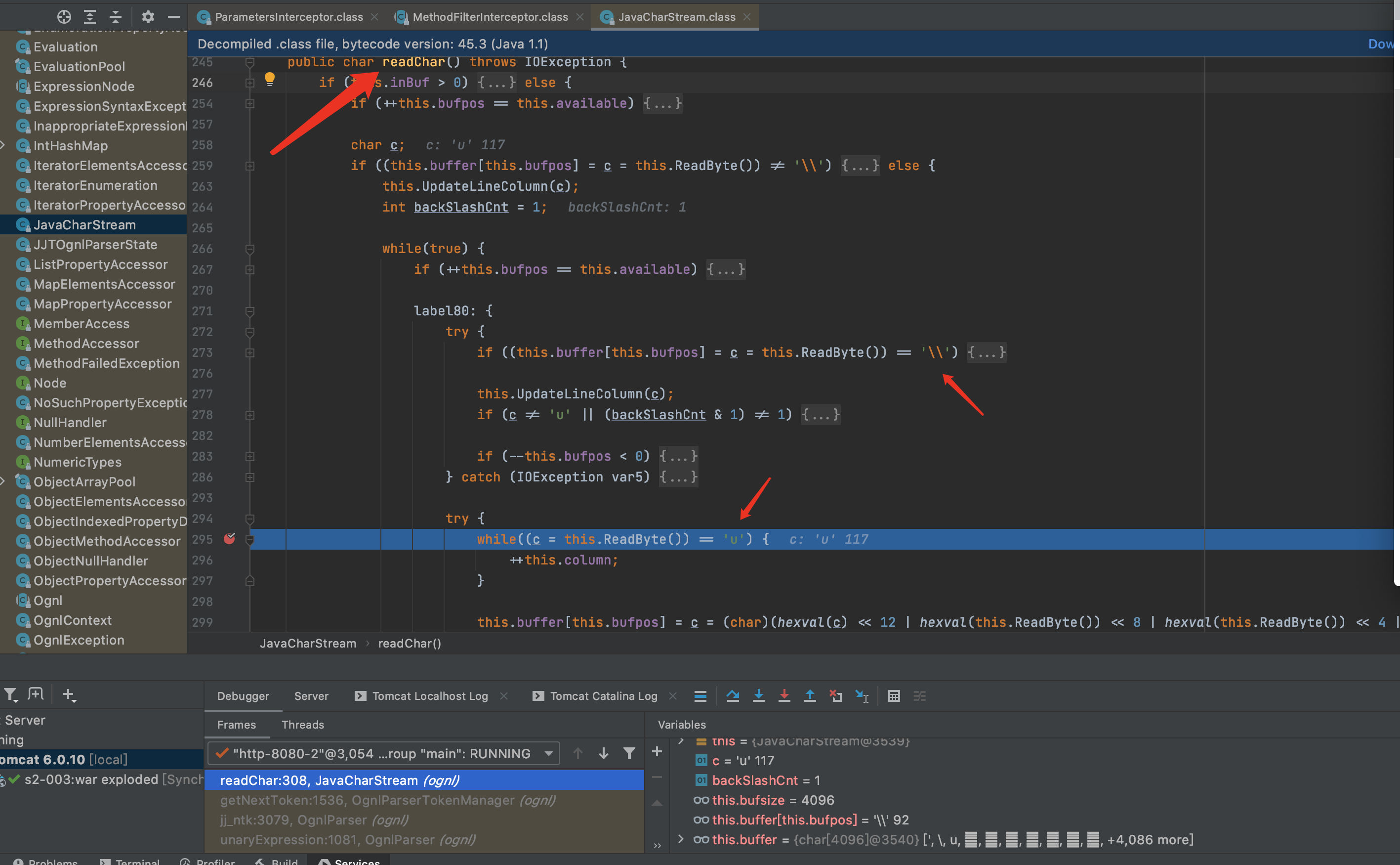
Task: Click next frame down arrow
Action: [604, 753]
